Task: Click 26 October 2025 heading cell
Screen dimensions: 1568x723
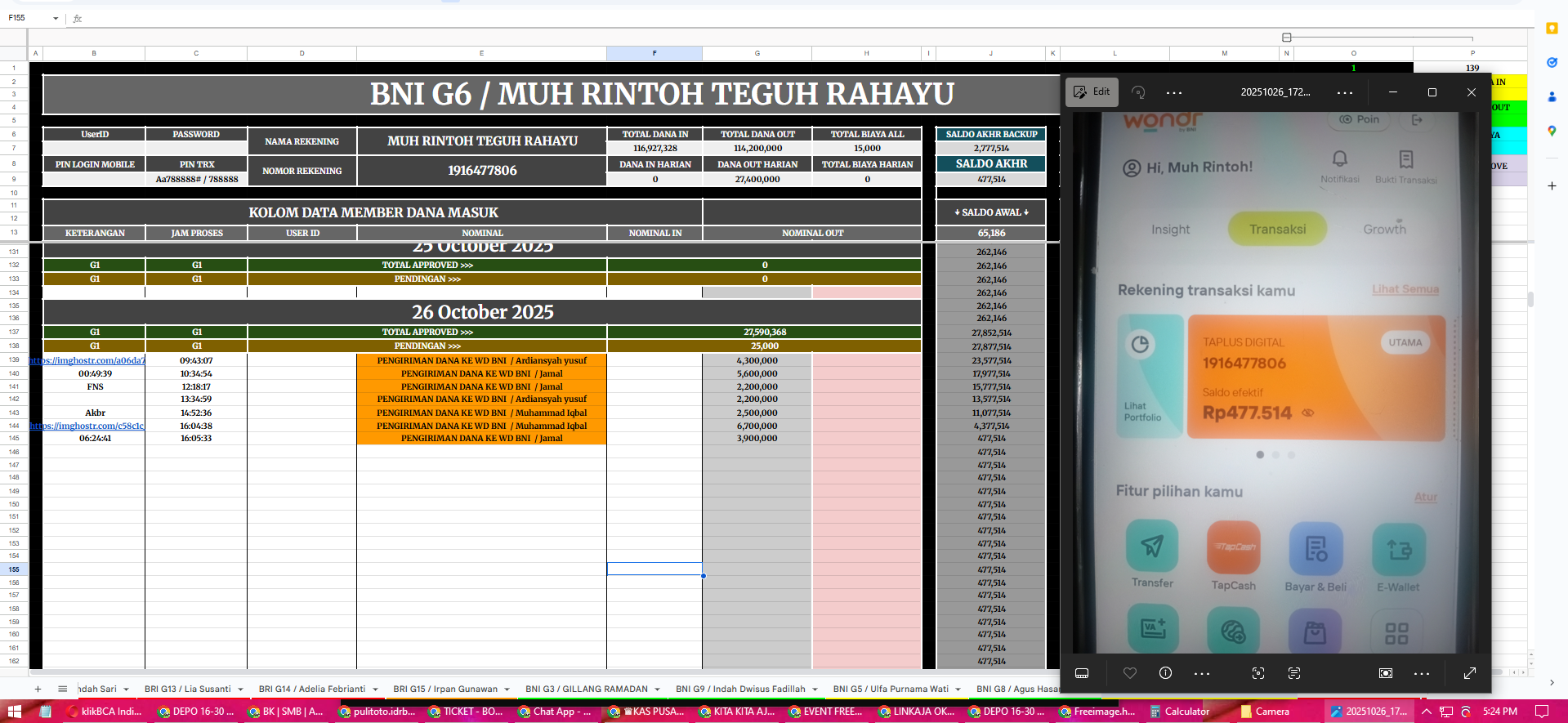Action: pyautogui.click(x=482, y=312)
